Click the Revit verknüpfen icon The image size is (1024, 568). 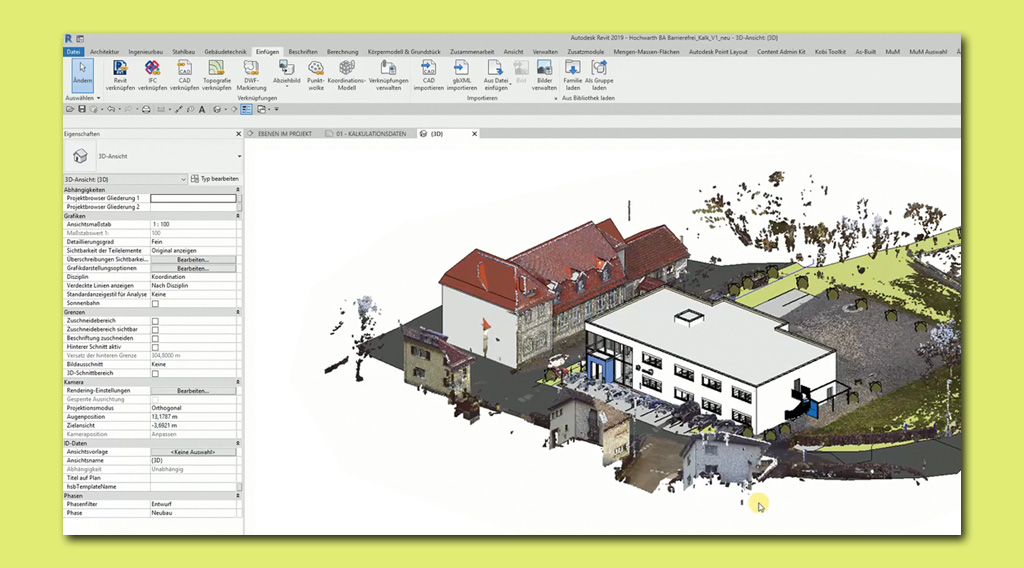(x=120, y=69)
